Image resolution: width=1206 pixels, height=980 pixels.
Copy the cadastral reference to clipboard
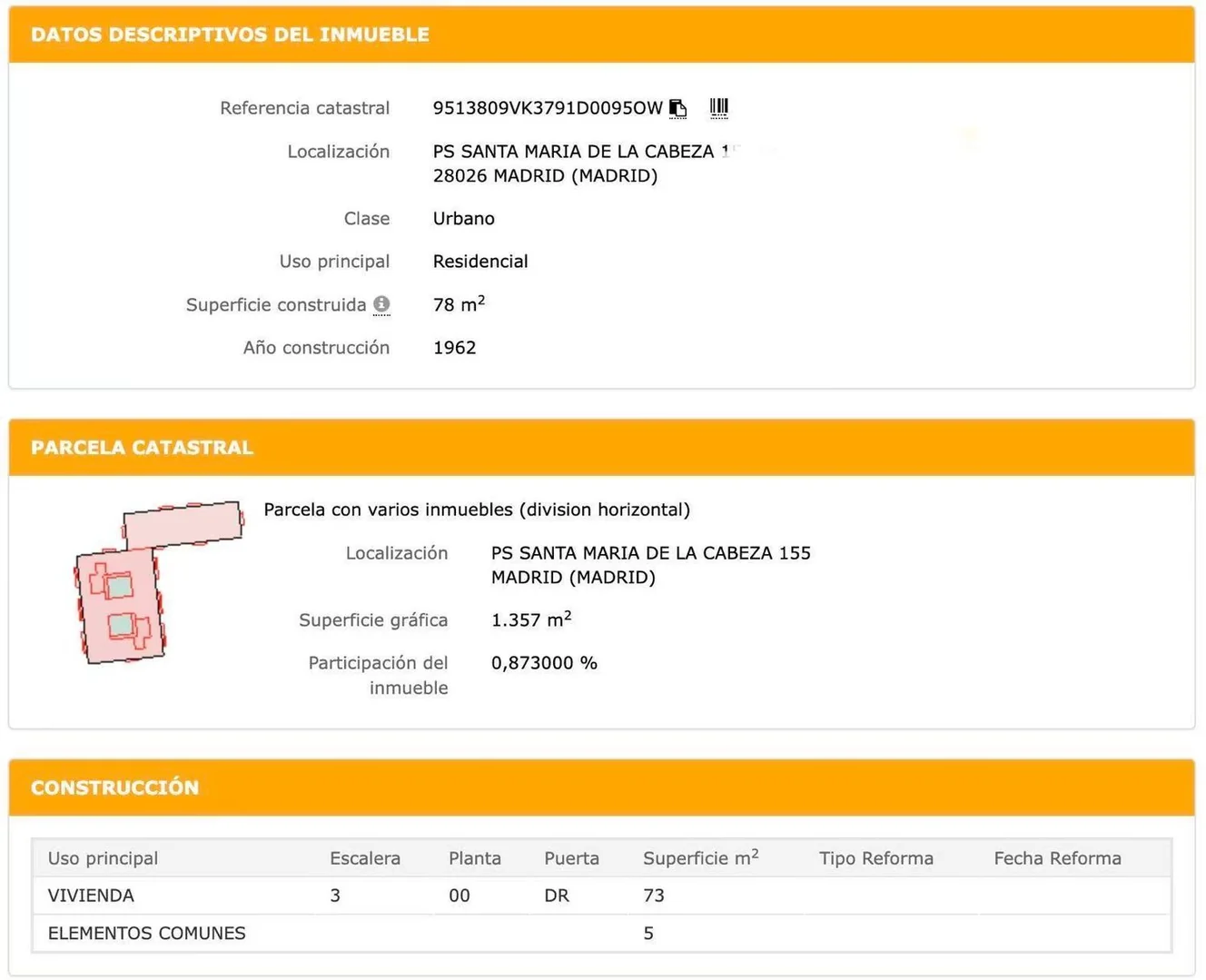click(x=677, y=109)
